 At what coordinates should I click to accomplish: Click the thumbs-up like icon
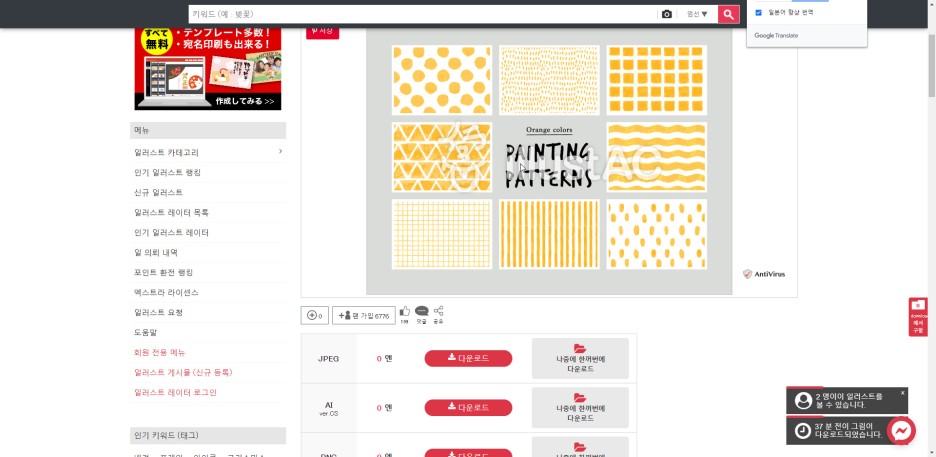pyautogui.click(x=405, y=311)
